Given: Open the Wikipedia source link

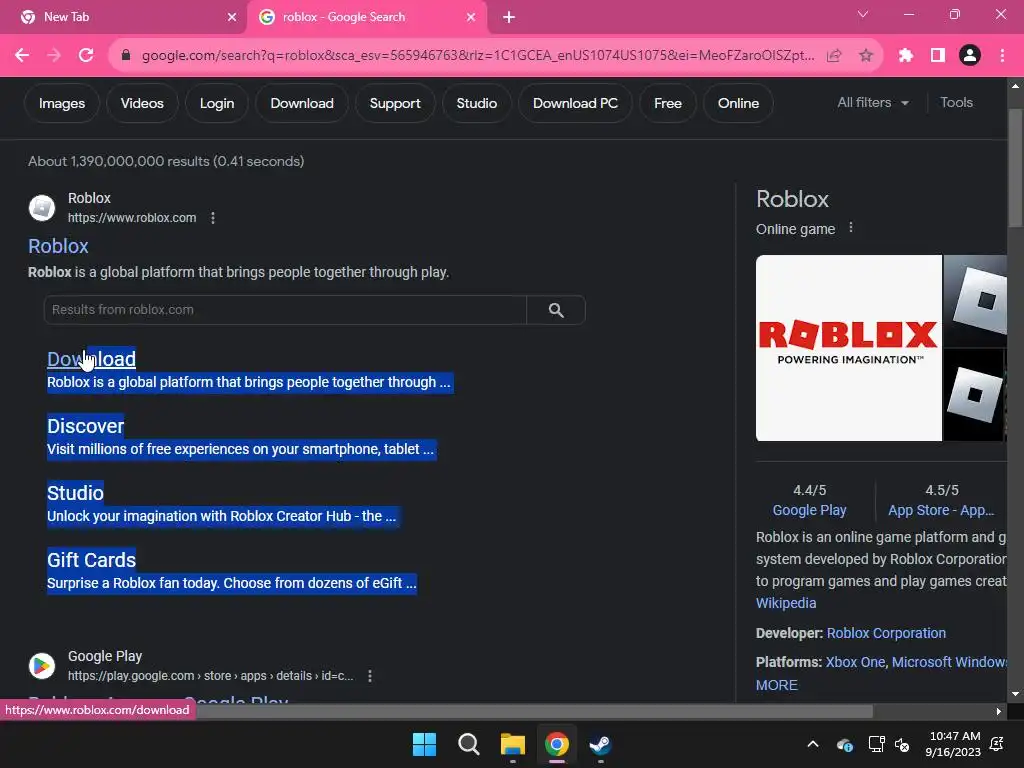Looking at the screenshot, I should tap(786, 603).
